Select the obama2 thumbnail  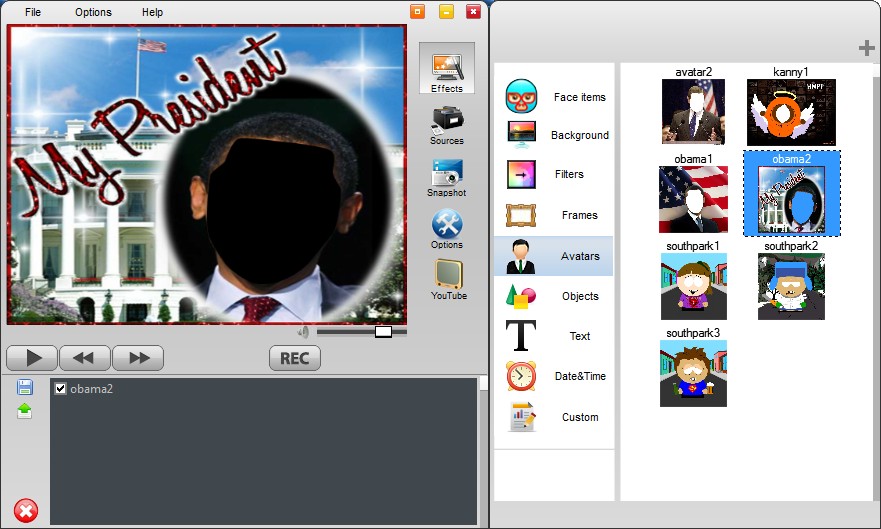point(791,199)
